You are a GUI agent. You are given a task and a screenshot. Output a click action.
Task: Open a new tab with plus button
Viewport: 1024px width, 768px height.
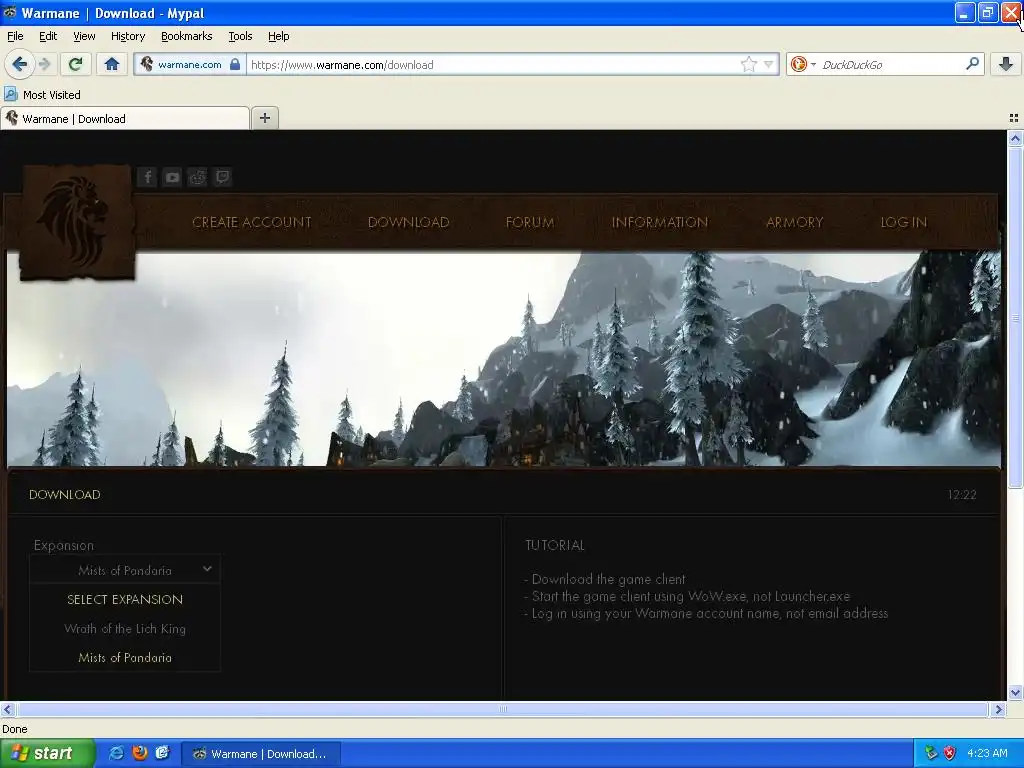pyautogui.click(x=264, y=118)
